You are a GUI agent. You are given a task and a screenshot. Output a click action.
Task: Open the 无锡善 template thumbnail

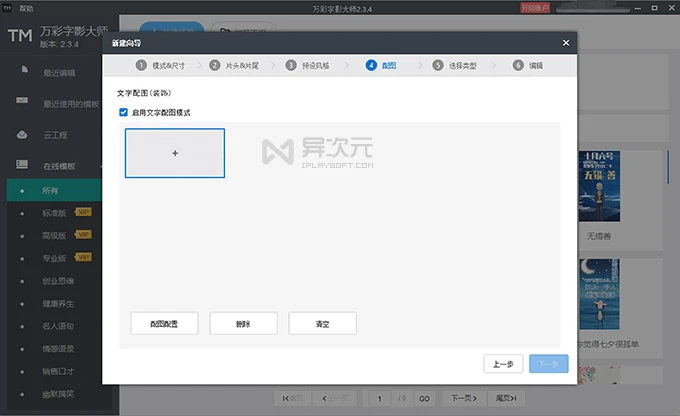click(x=599, y=186)
